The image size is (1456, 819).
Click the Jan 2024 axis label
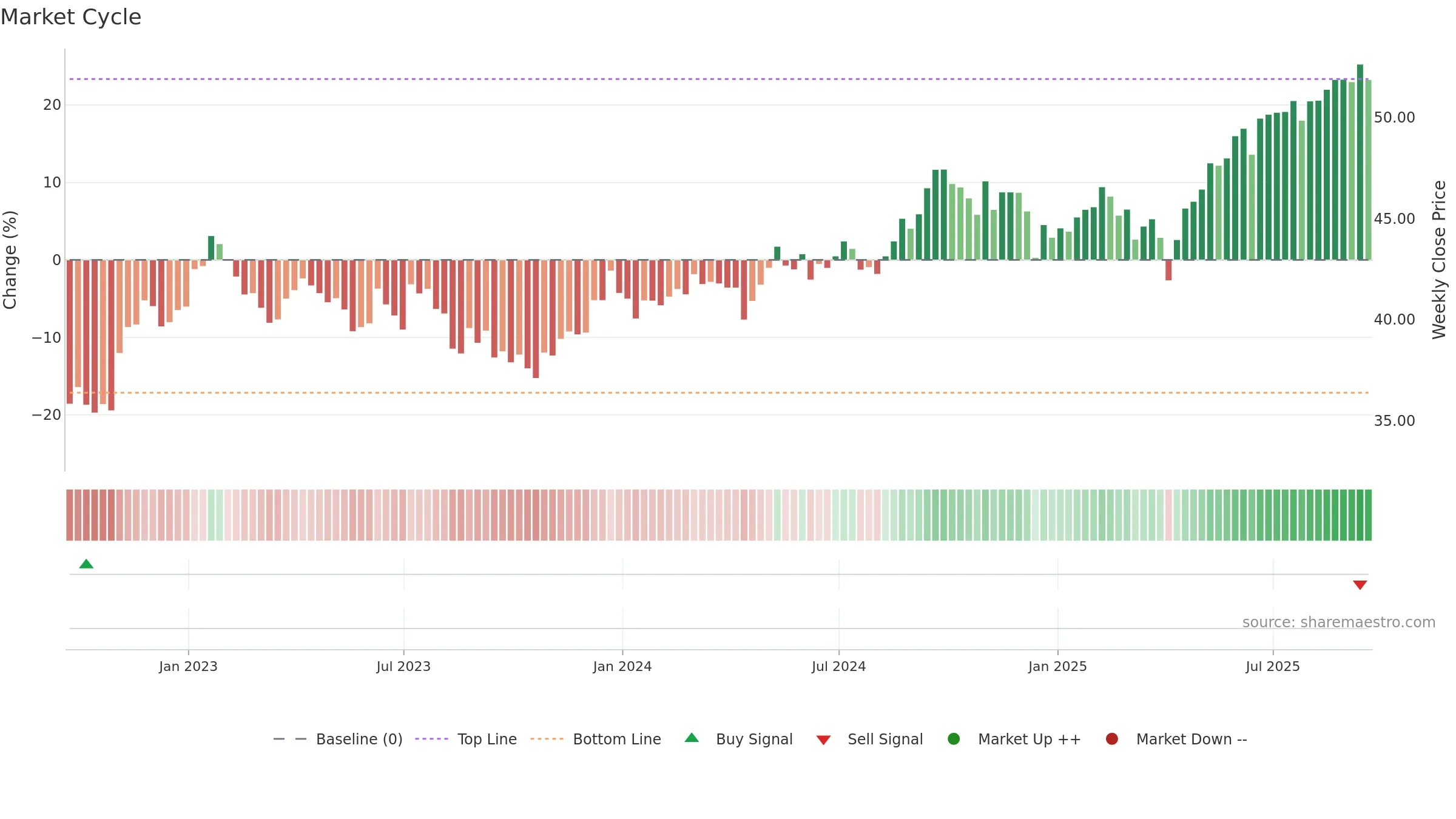[622, 666]
